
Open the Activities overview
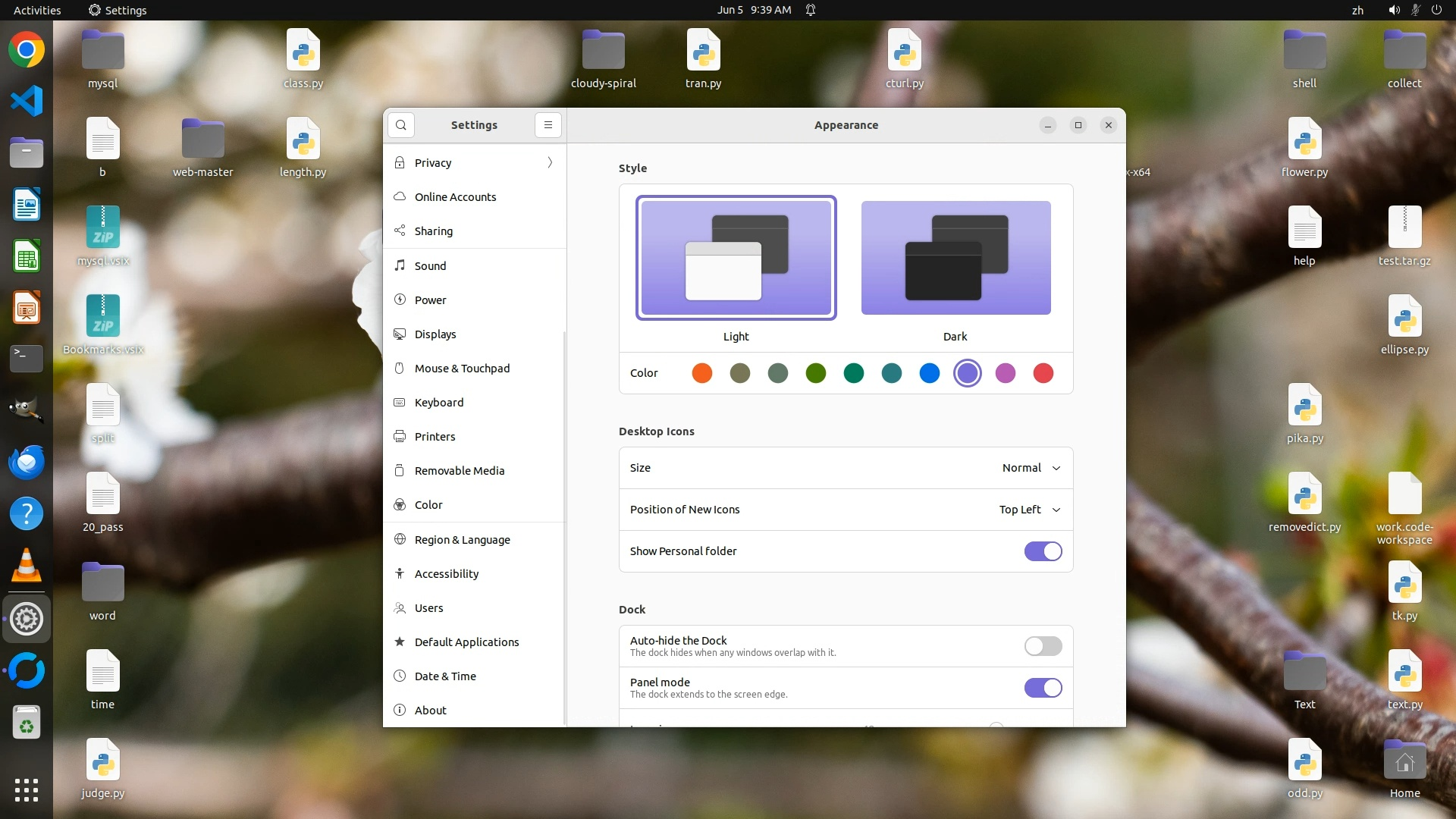pyautogui.click(x=37, y=10)
